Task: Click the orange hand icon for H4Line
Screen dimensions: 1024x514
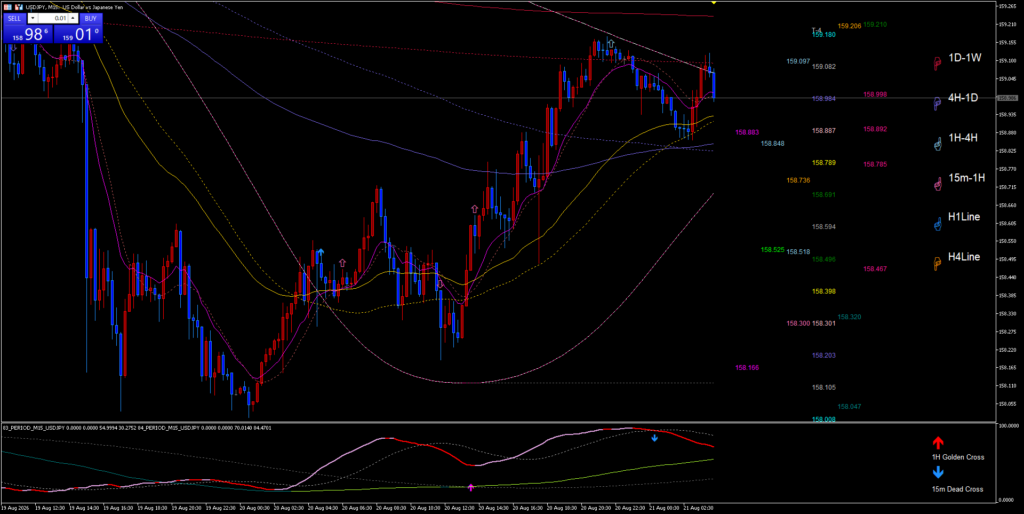Action: point(936,262)
